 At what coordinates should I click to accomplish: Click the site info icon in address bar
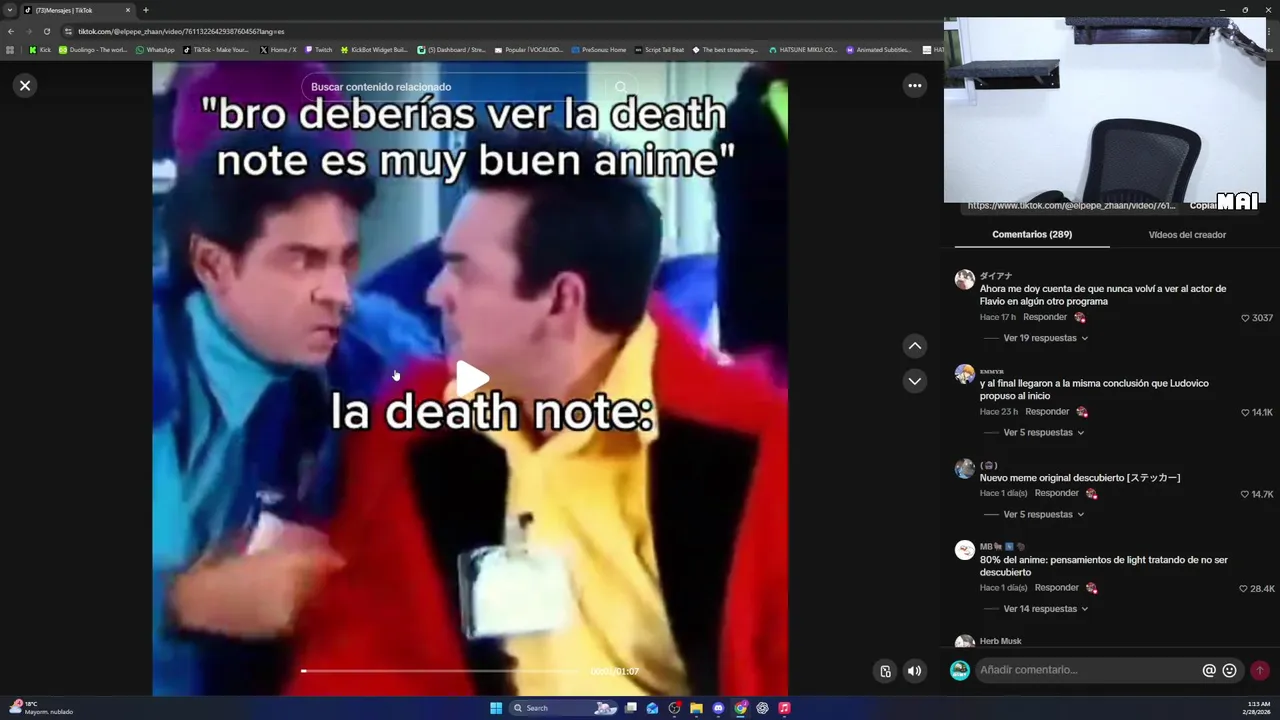(x=68, y=31)
